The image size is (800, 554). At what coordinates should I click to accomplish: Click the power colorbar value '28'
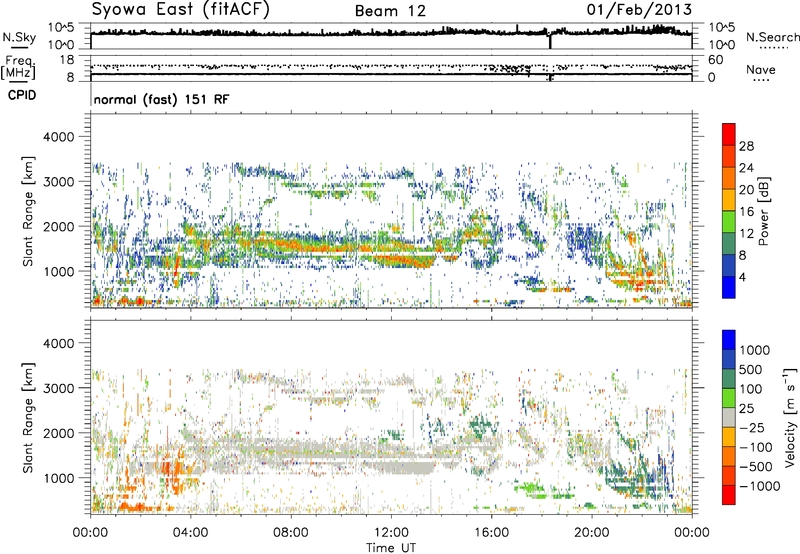pos(746,146)
